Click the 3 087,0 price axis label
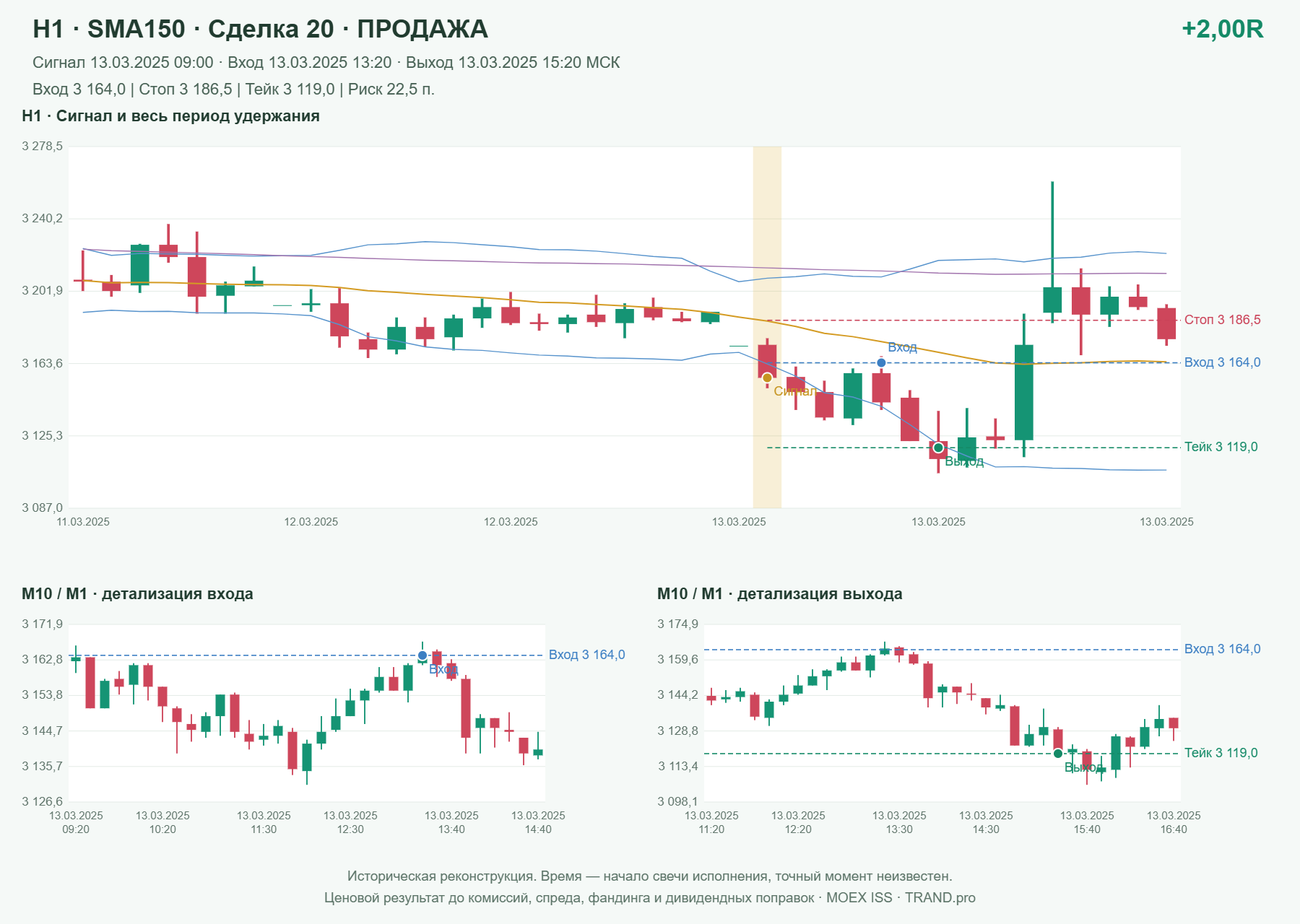Image resolution: width=1300 pixels, height=924 pixels. [x=43, y=508]
